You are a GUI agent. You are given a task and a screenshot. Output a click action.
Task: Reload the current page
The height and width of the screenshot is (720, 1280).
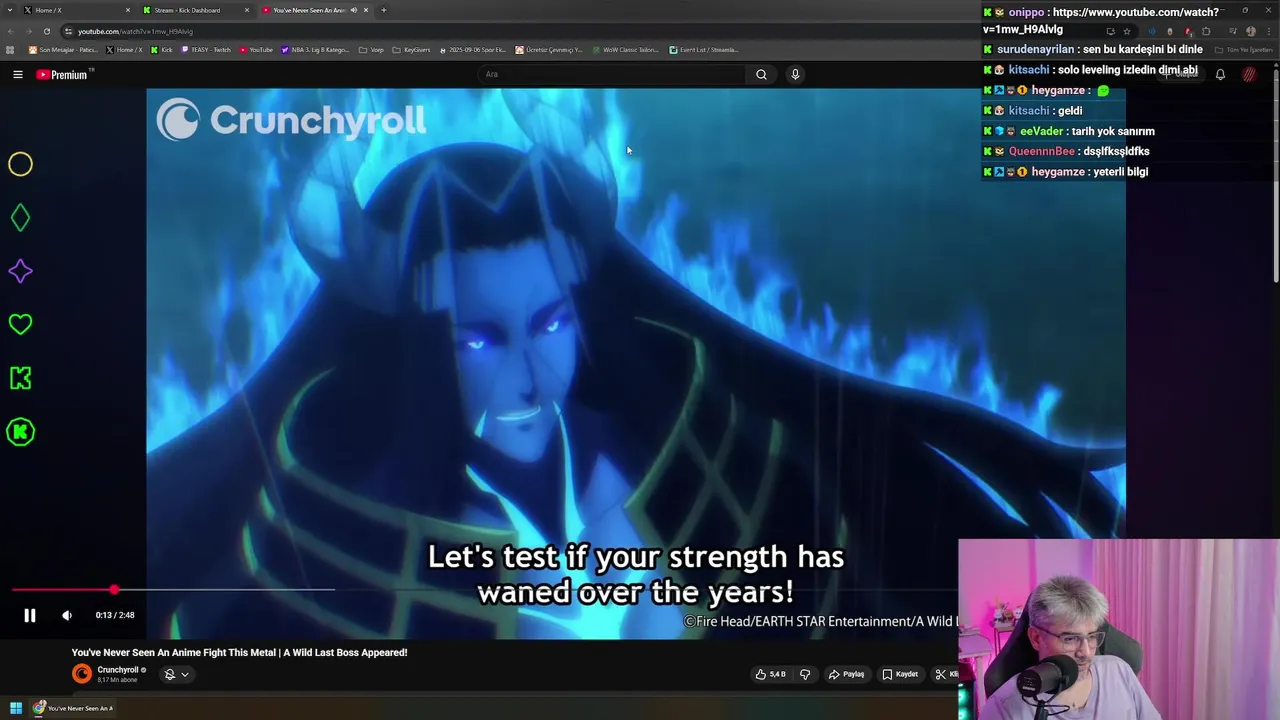click(46, 31)
